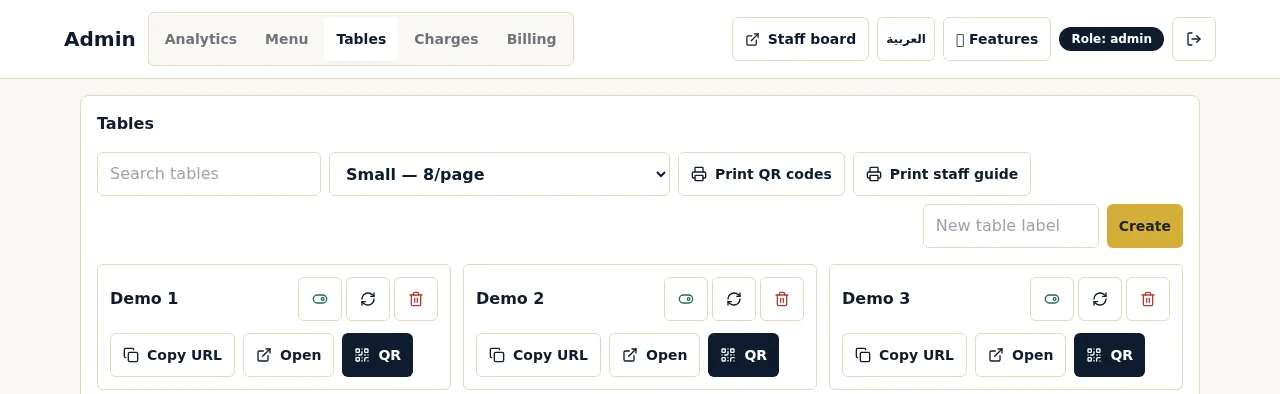Click the Demo 1 table name
This screenshot has height=394, width=1280.
[144, 298]
